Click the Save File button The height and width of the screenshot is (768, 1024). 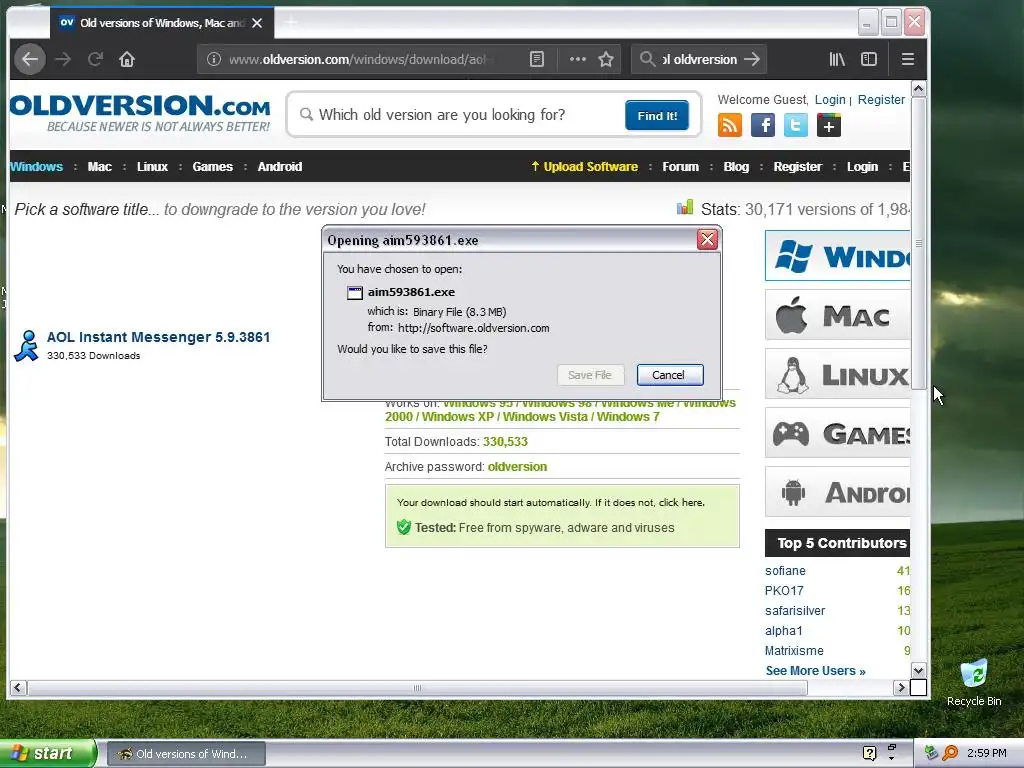click(x=590, y=375)
